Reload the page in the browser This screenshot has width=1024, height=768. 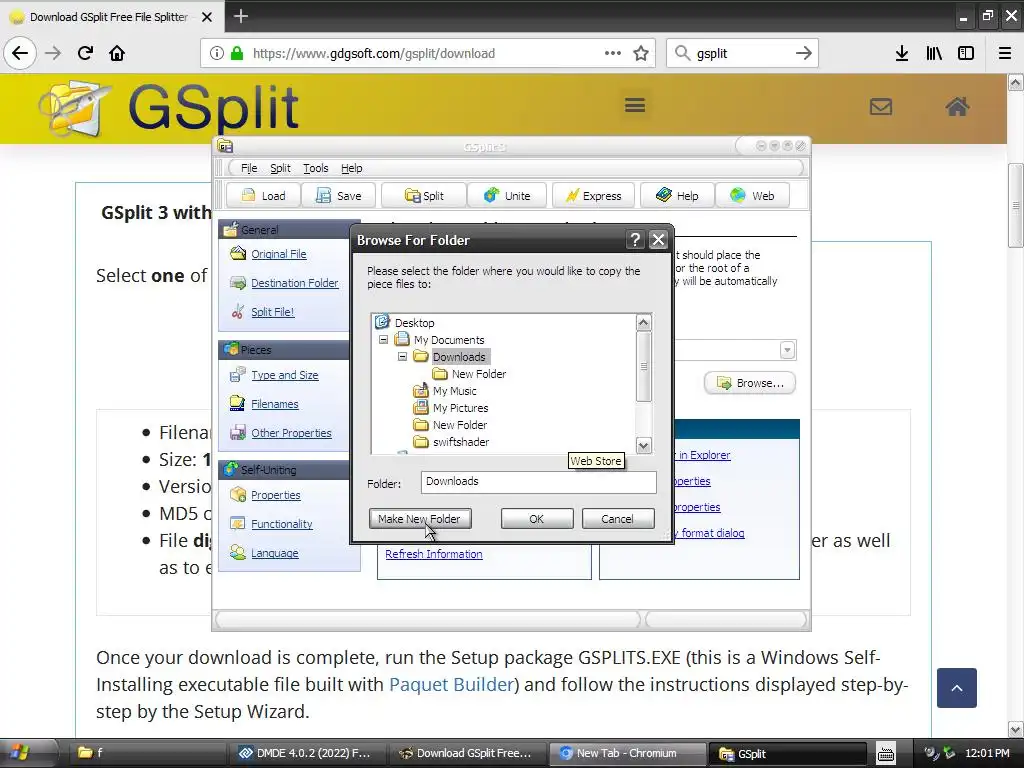pos(85,53)
